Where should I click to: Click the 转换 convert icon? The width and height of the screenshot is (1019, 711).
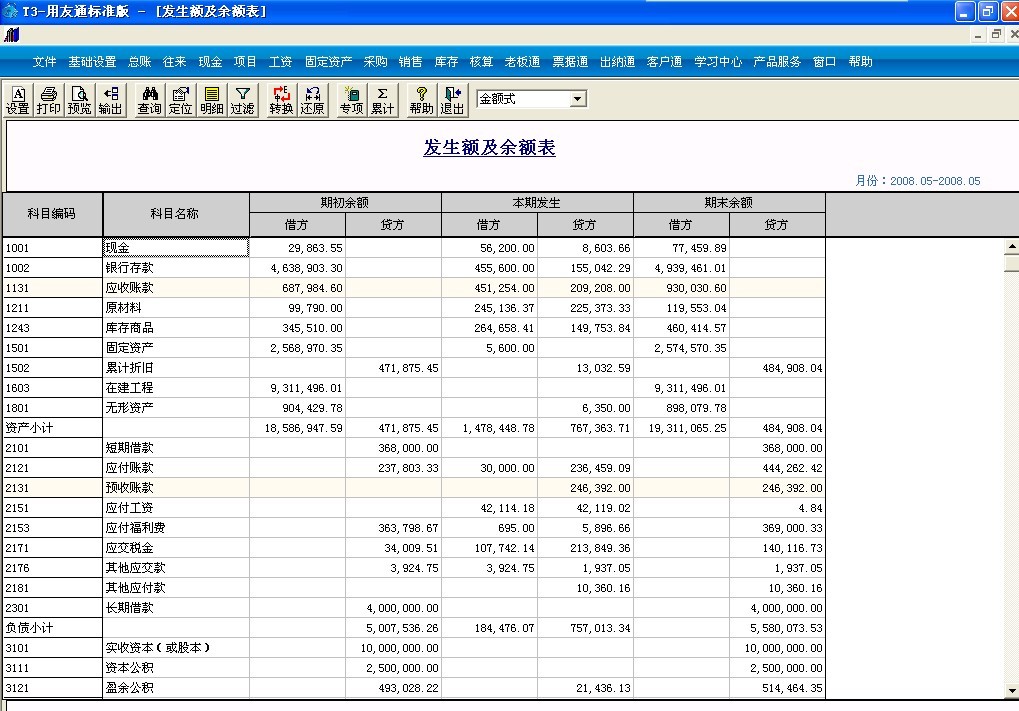tap(281, 100)
